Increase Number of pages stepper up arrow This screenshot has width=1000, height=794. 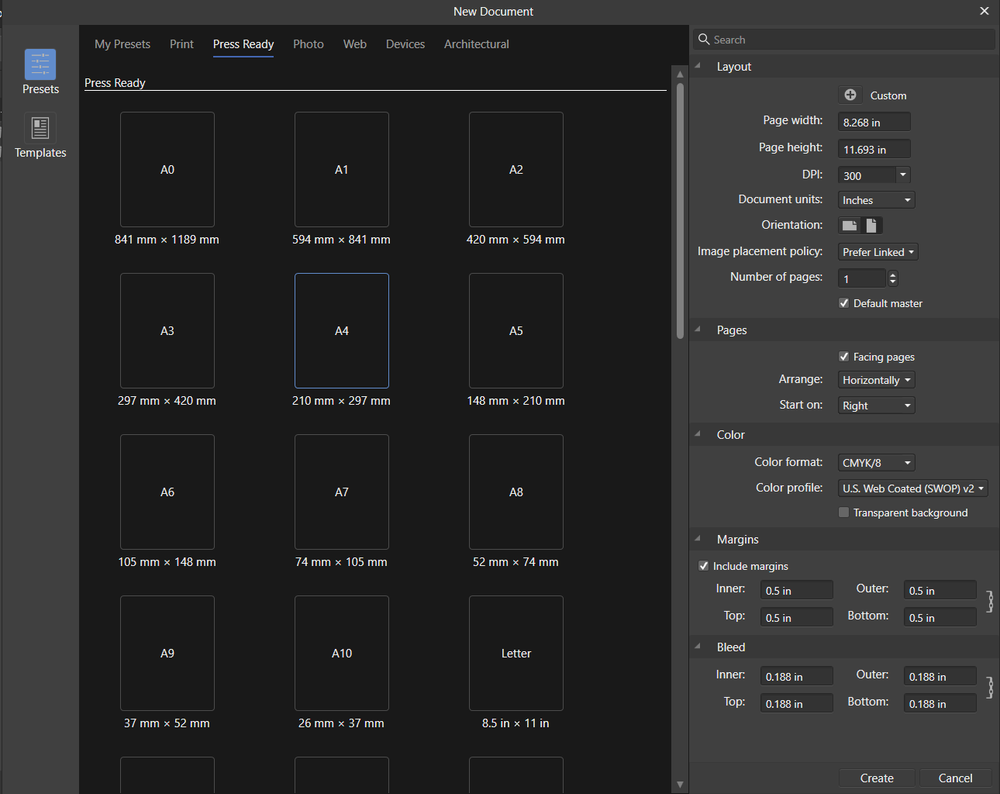tap(892, 275)
